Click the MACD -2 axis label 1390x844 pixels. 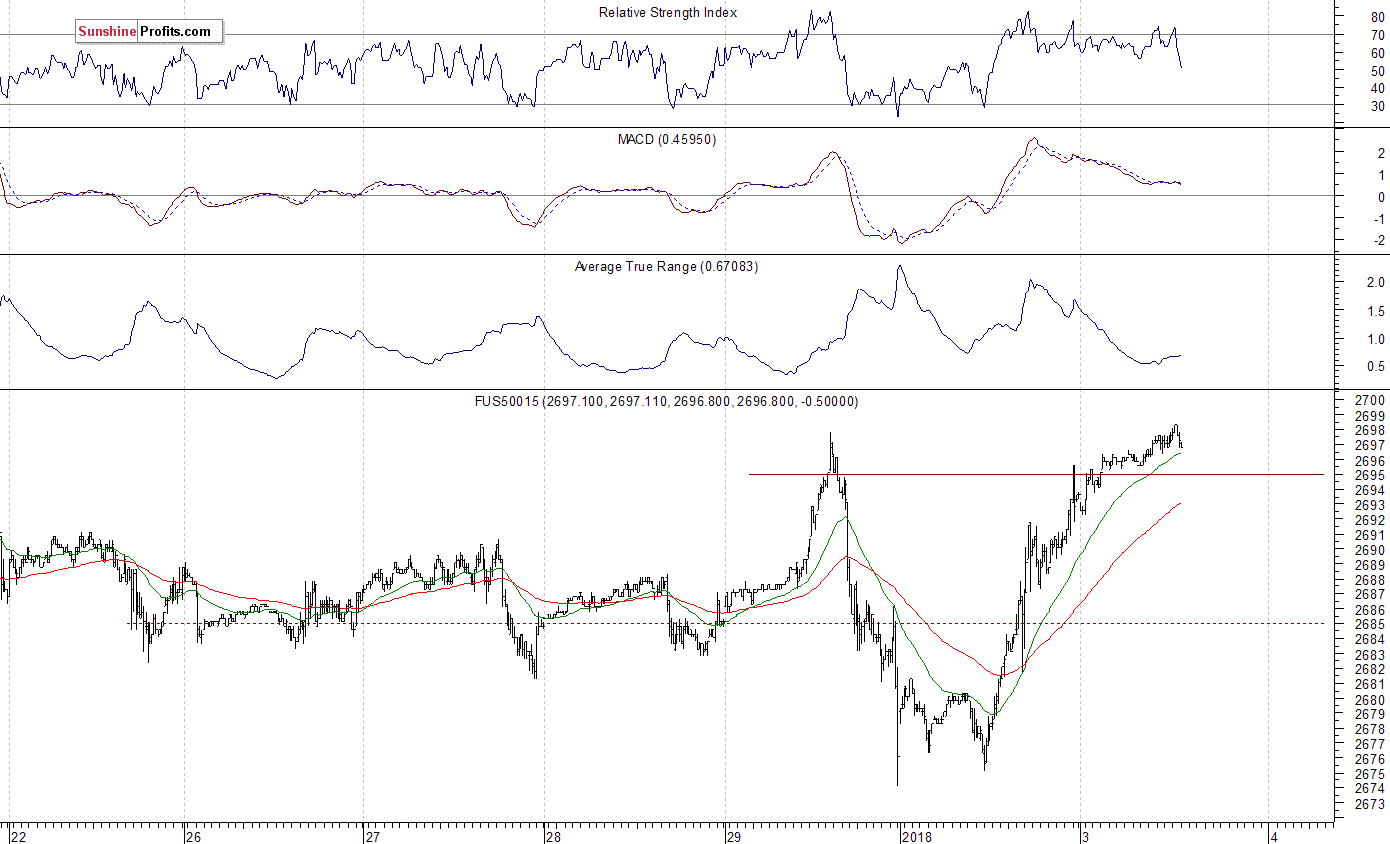pos(1378,240)
